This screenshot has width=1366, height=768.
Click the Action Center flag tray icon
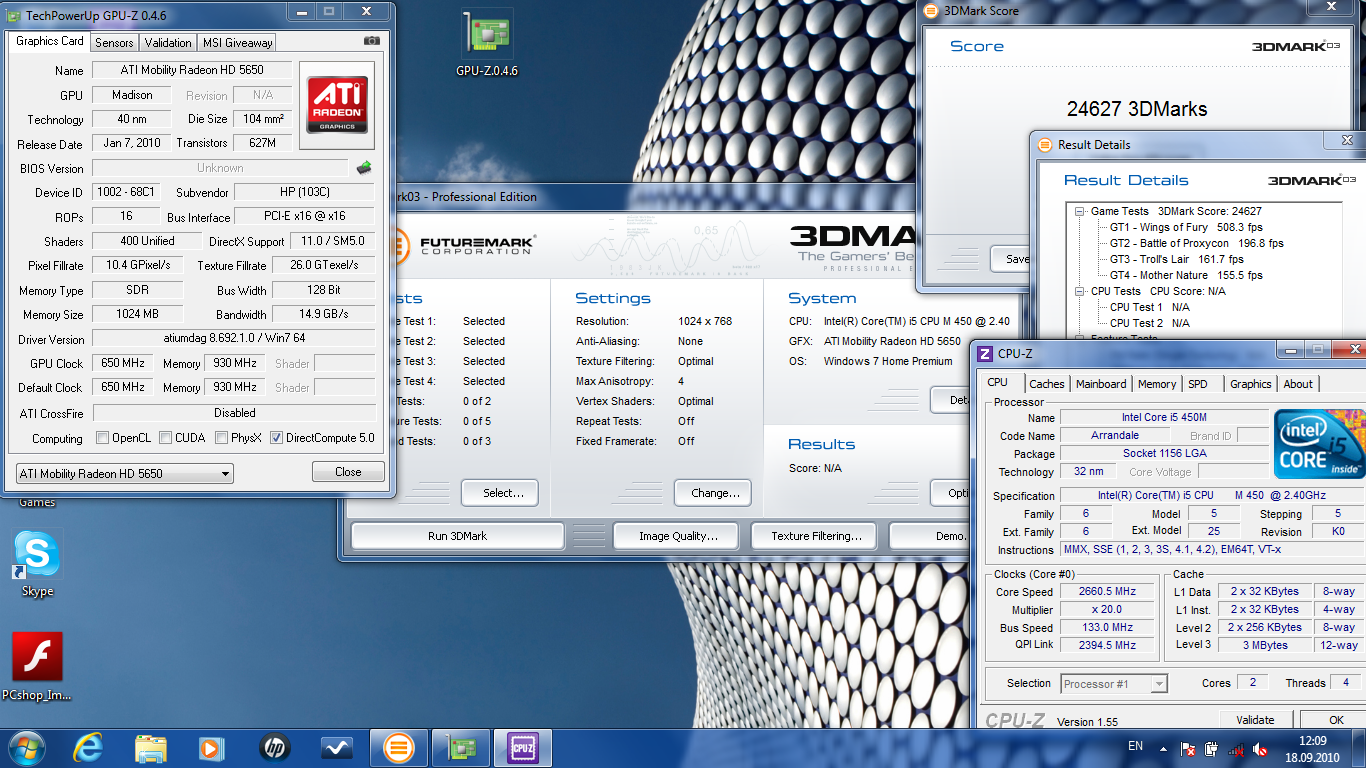[1188, 749]
